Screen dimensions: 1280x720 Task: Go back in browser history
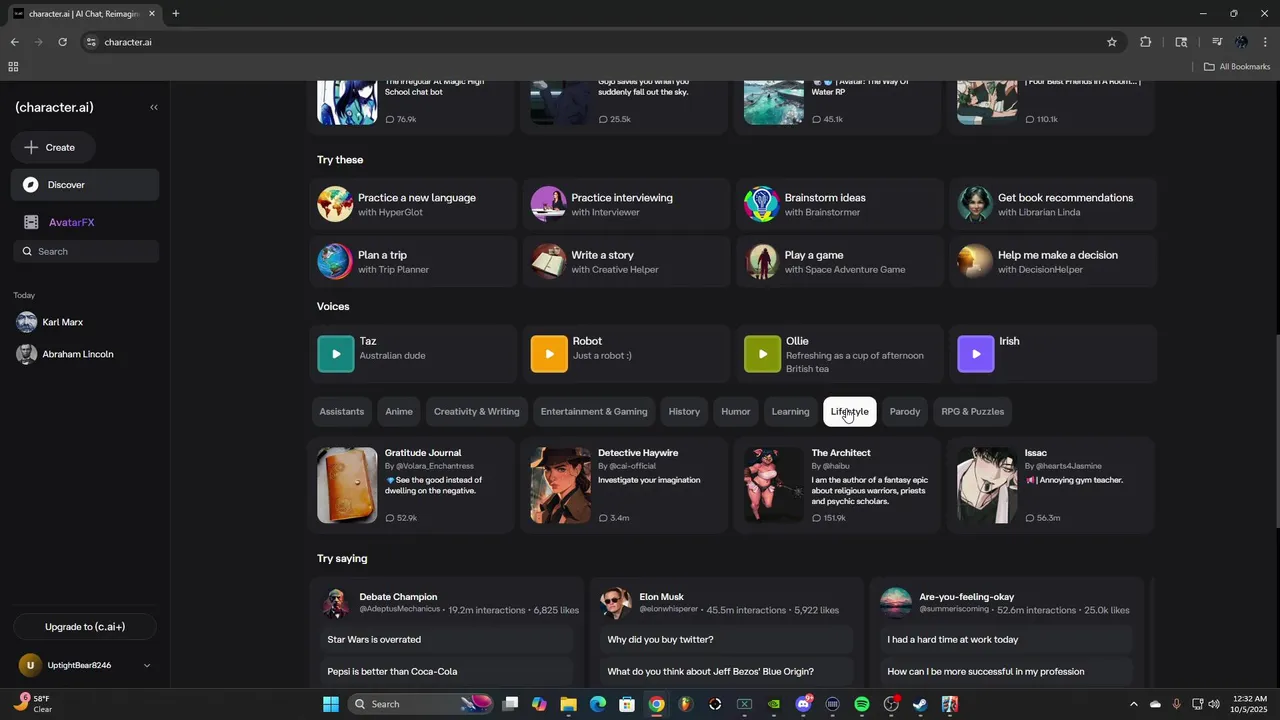click(15, 42)
